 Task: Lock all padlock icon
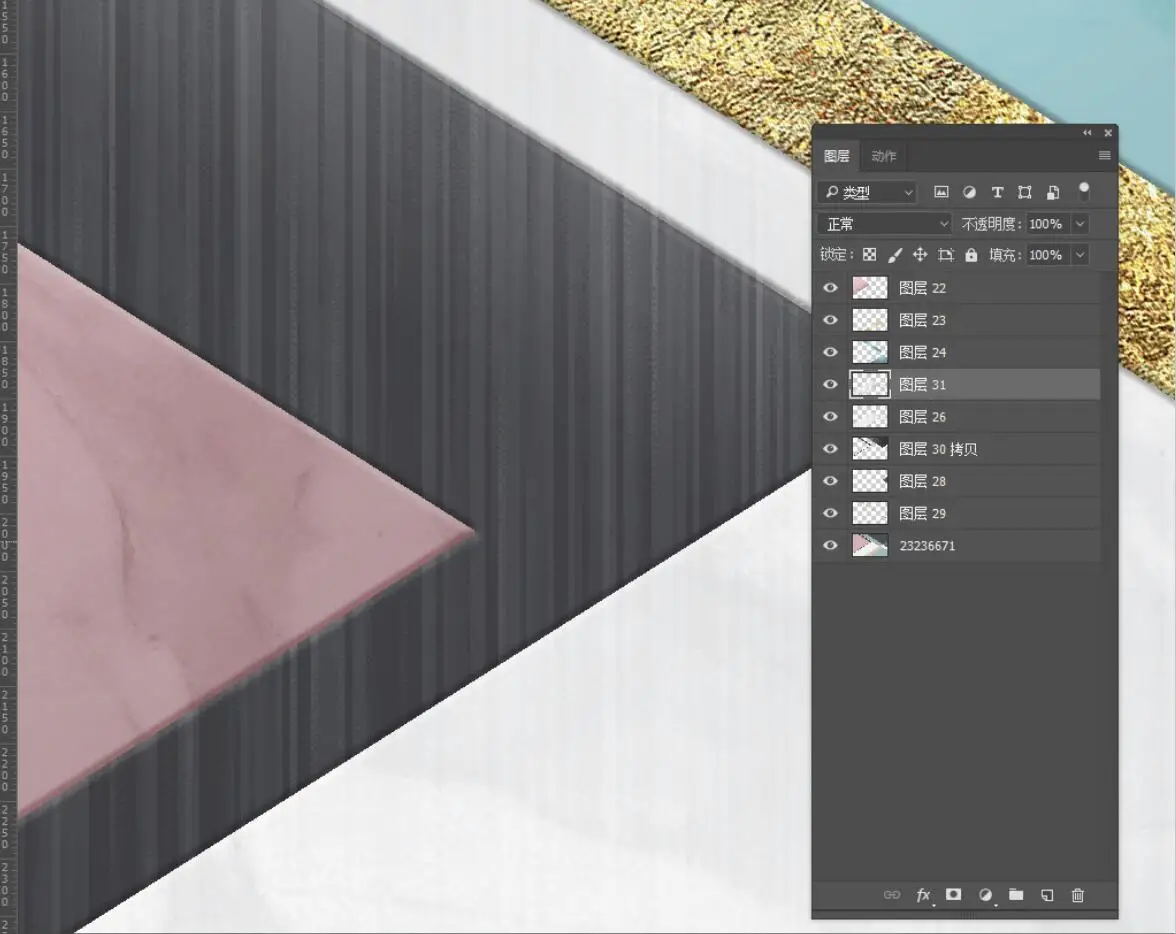pos(971,254)
